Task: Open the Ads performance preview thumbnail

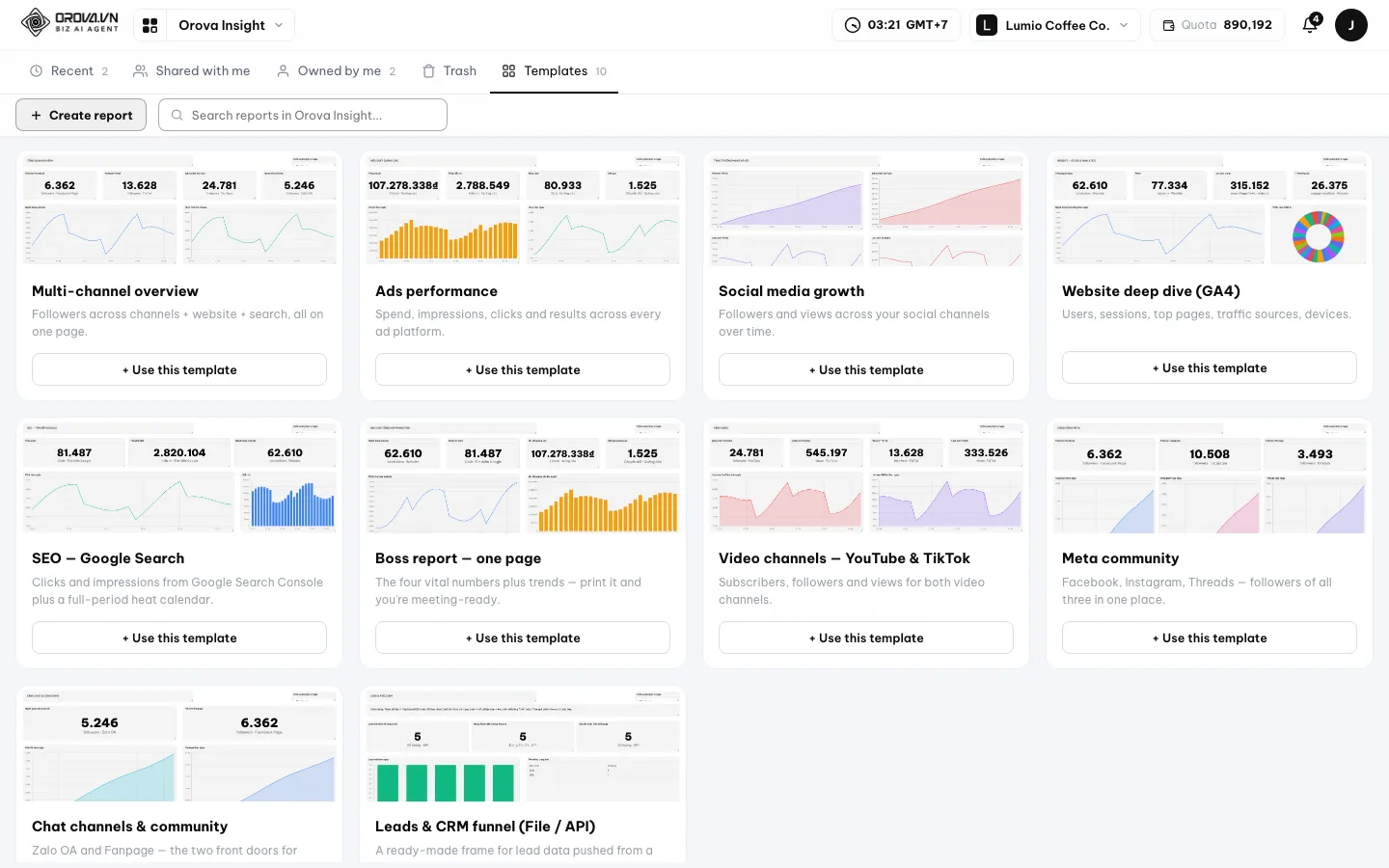Action: point(523,209)
